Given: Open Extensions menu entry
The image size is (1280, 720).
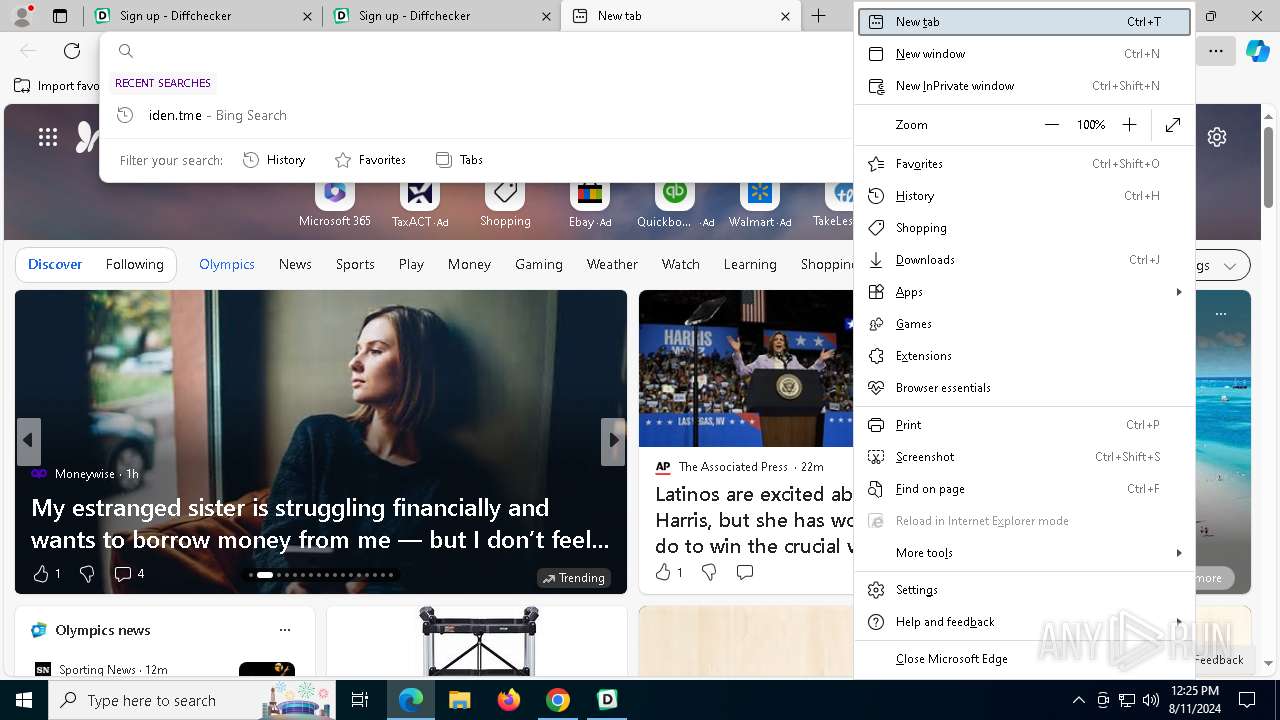Looking at the screenshot, I should (1024, 356).
